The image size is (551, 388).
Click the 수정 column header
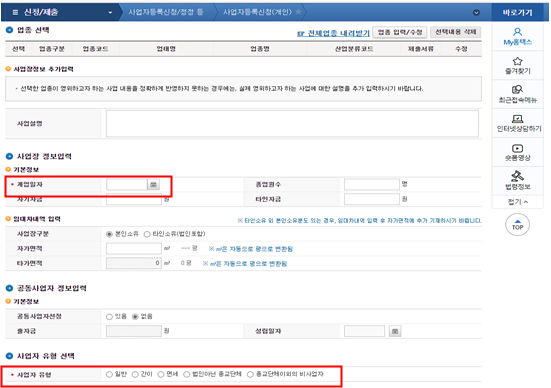point(461,49)
